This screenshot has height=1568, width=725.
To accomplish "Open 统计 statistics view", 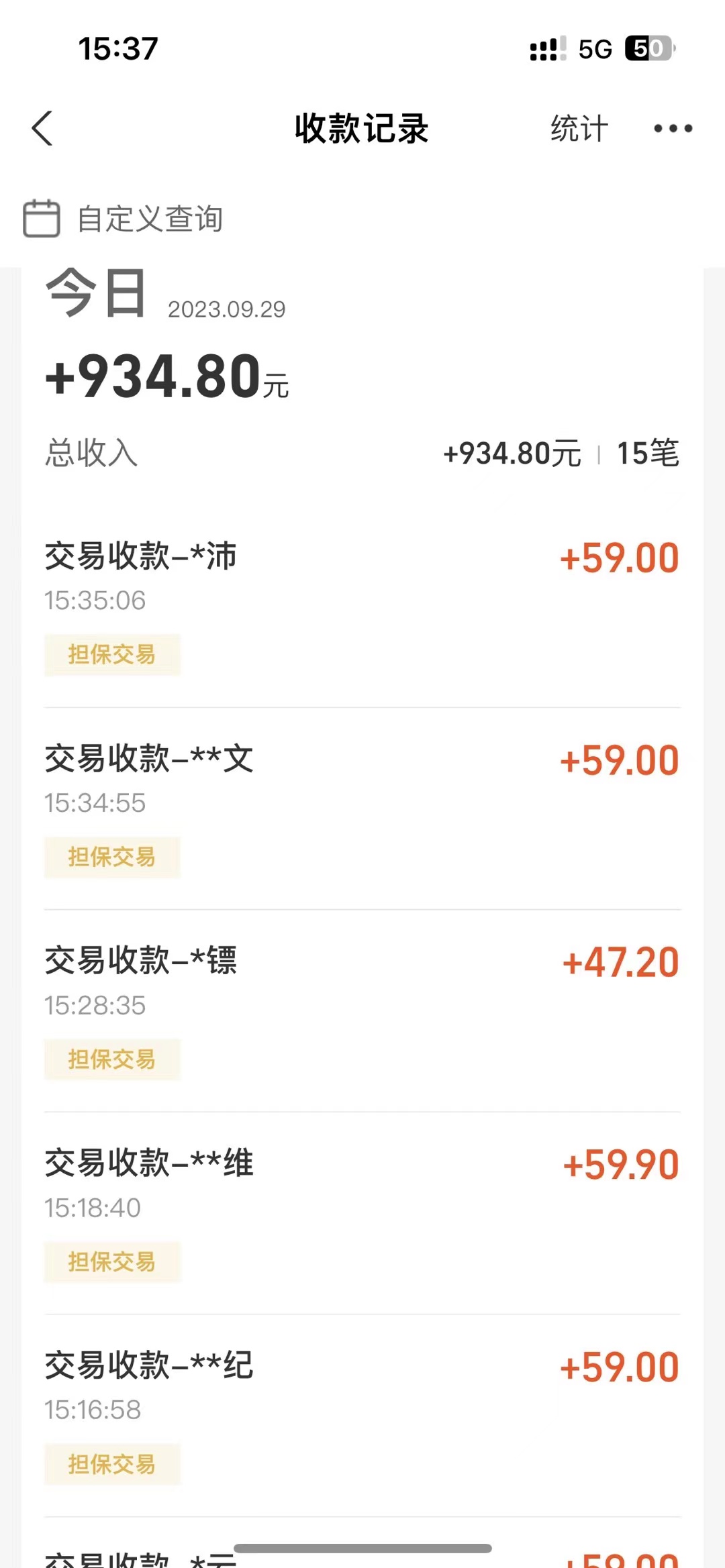I will pyautogui.click(x=579, y=128).
